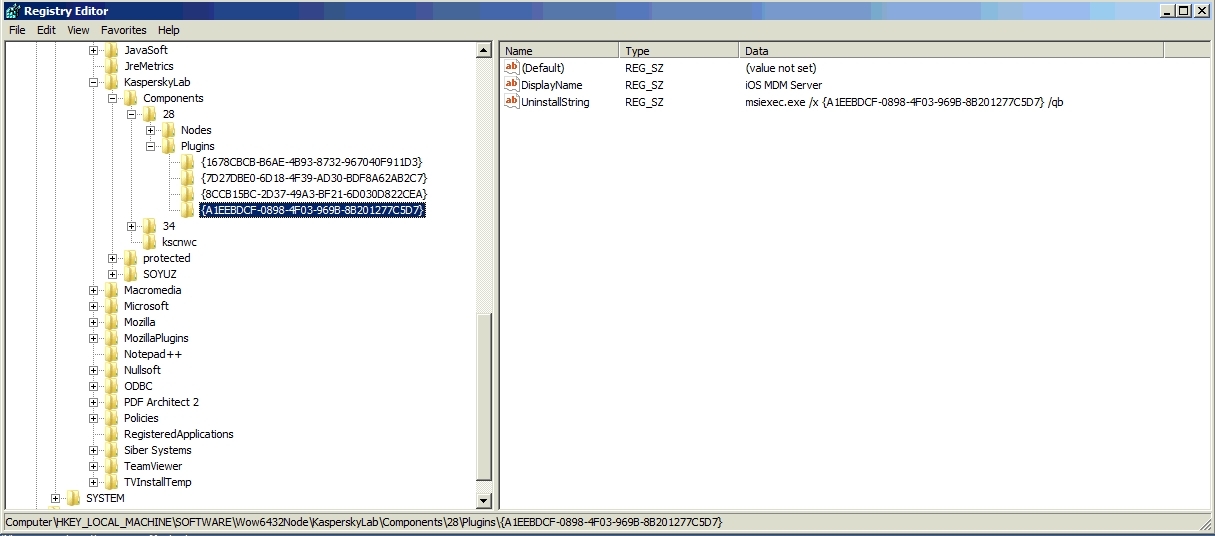This screenshot has height=536, width=1215.
Task: Click the JavaSoft folder icon
Action: tap(111, 50)
